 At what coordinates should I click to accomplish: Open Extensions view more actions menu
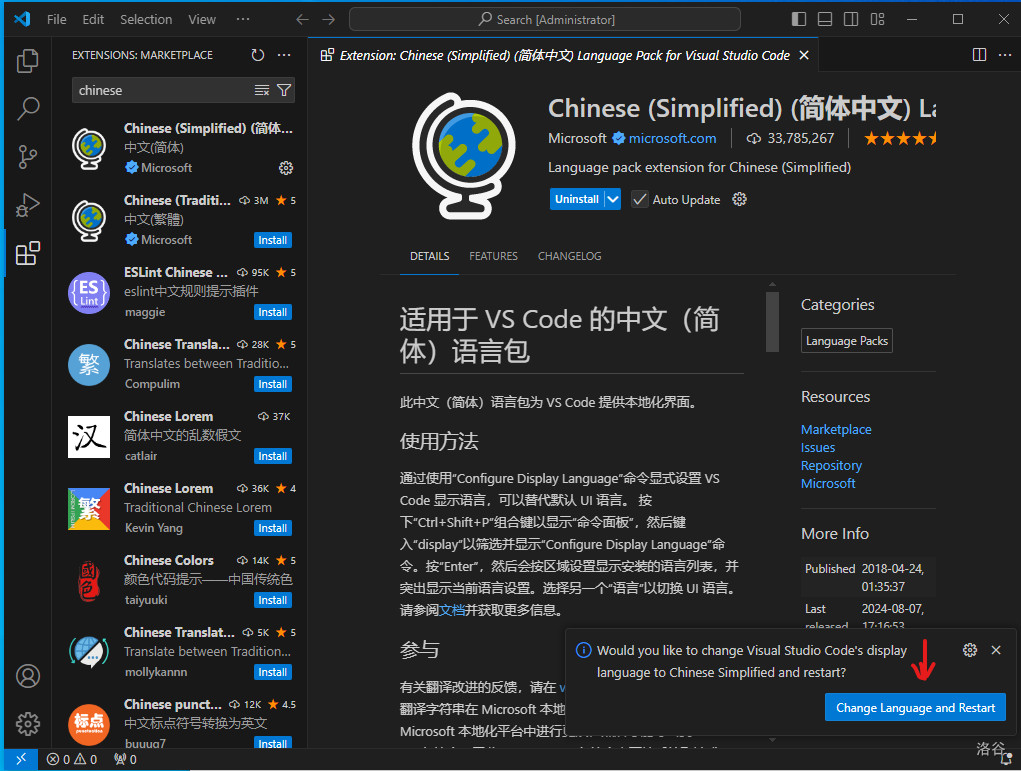point(284,55)
